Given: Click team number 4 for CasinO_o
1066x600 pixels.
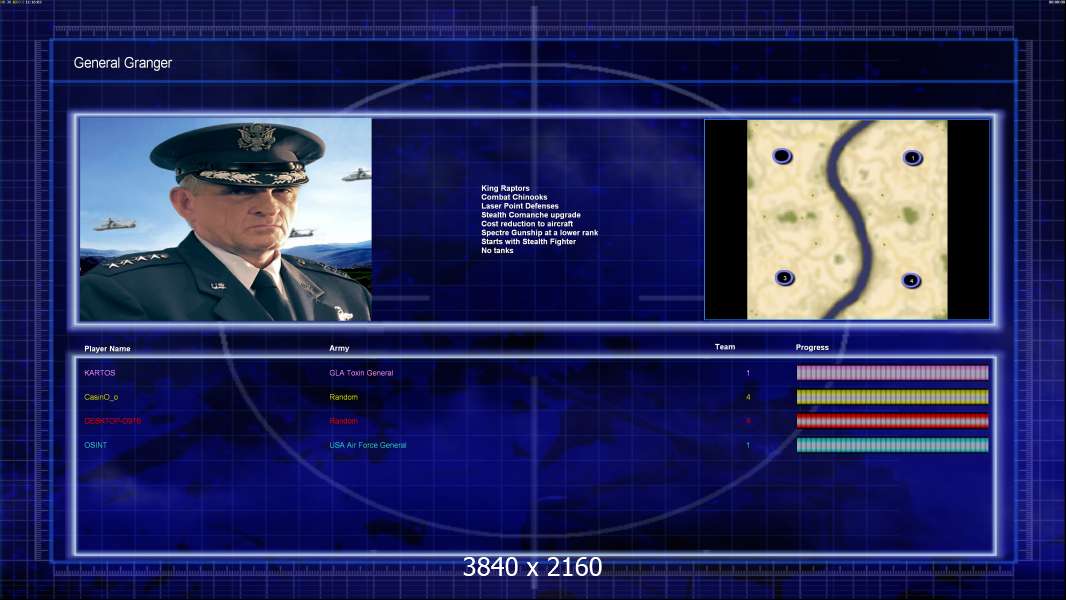Looking at the screenshot, I should [x=748, y=397].
